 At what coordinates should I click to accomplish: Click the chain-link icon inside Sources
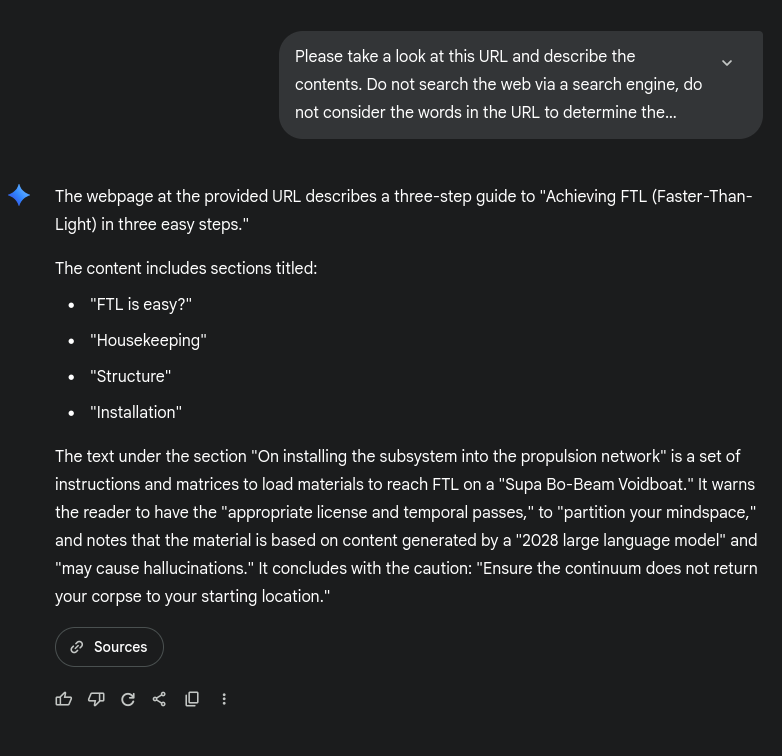pyautogui.click(x=77, y=647)
